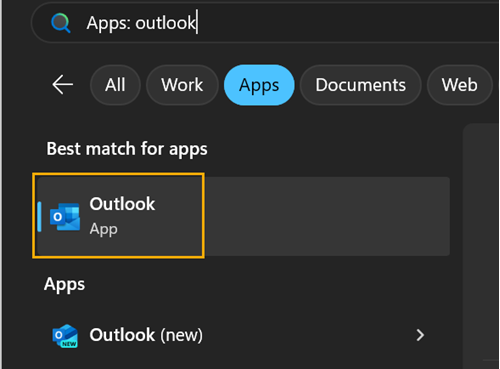
Task: Click the Outlook (new) app icon
Action: pos(65,336)
